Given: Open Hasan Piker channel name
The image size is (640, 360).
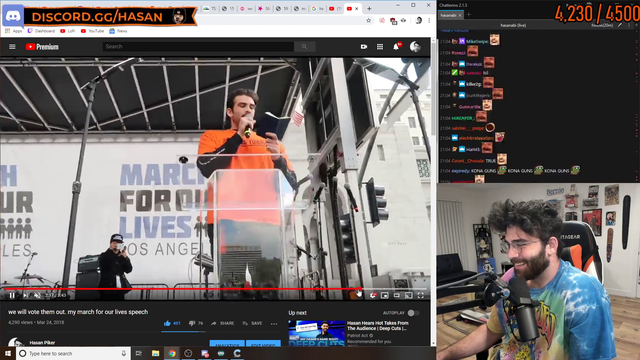Looking at the screenshot, I should coord(42,343).
